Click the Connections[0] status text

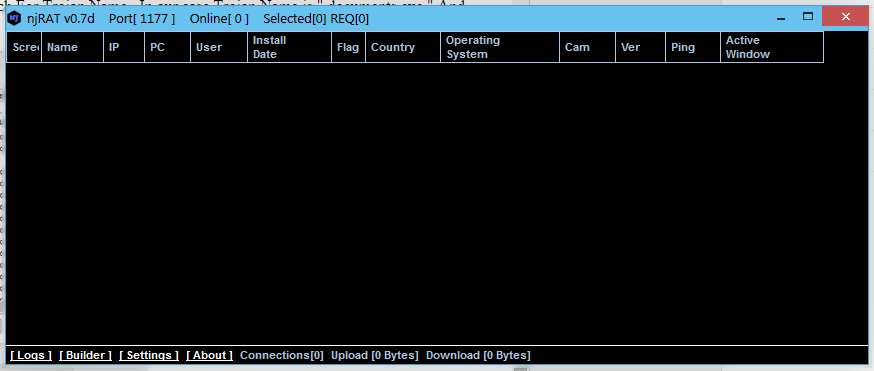pos(281,355)
